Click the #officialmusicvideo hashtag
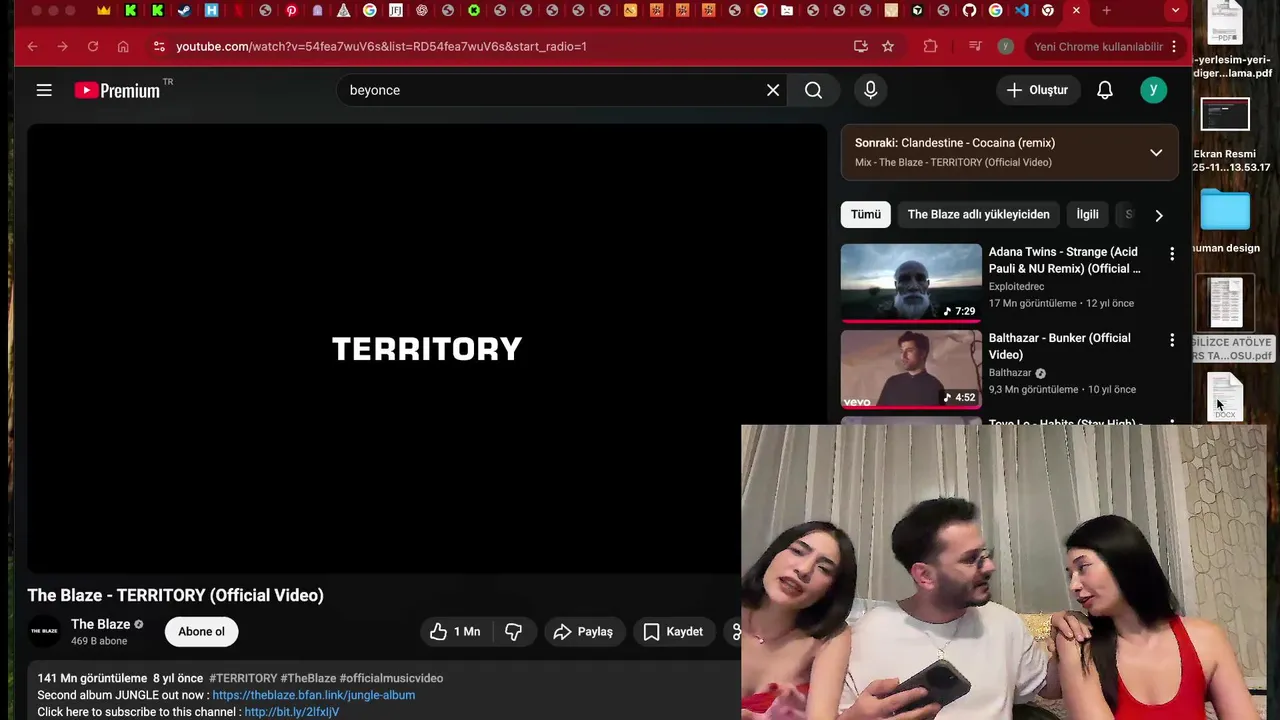This screenshot has width=1280, height=720. [x=391, y=678]
